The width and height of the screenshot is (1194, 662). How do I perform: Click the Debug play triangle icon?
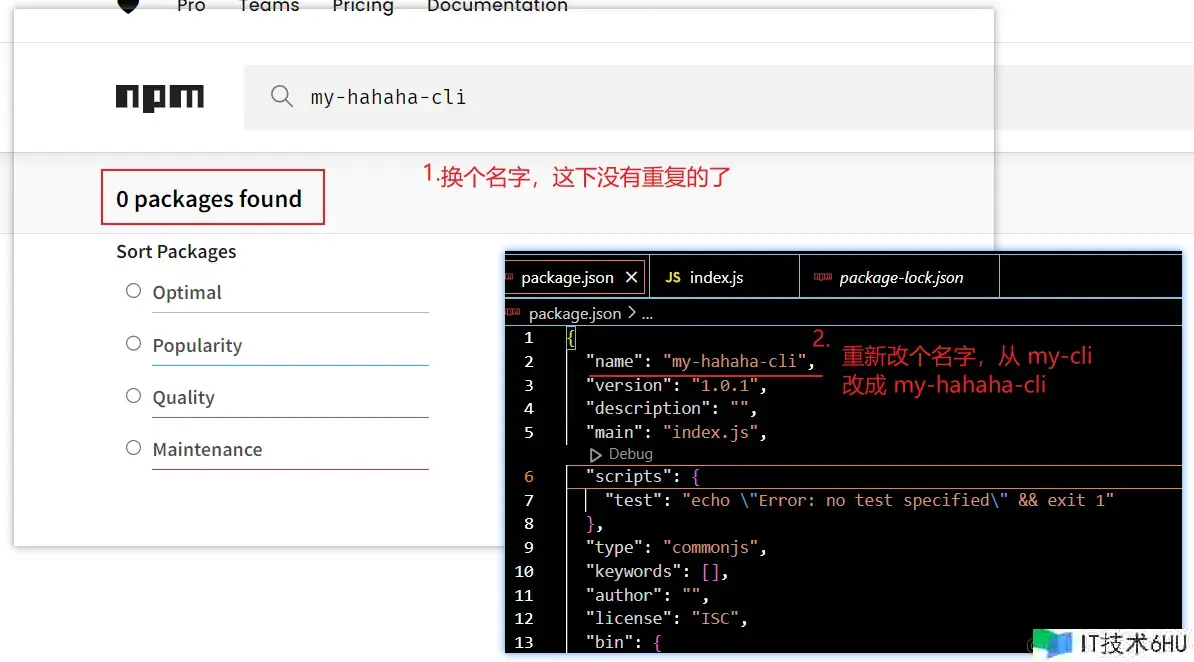point(595,455)
